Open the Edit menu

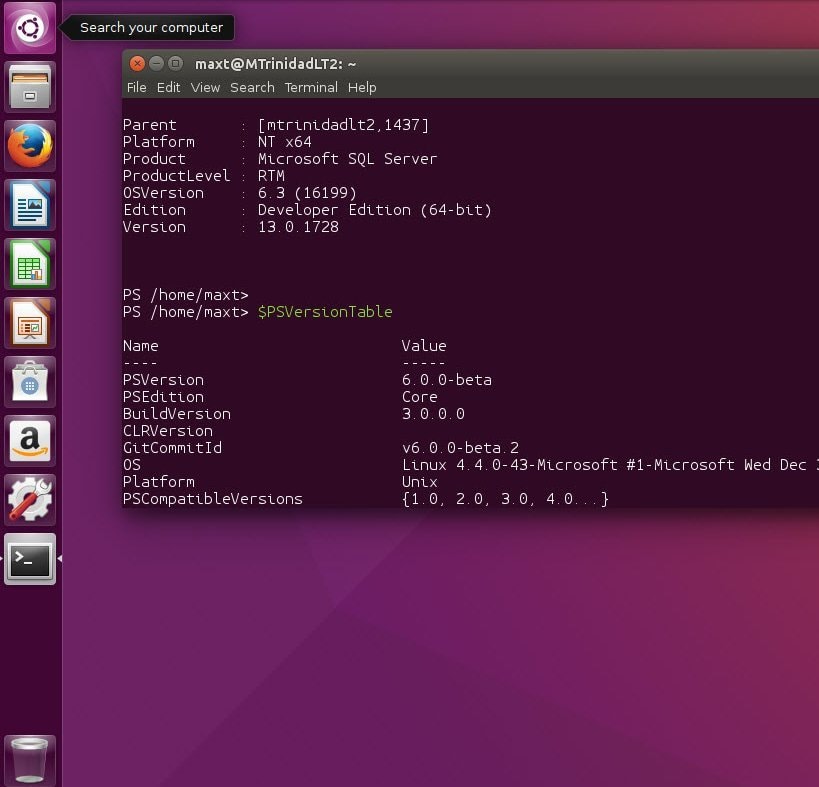[168, 87]
